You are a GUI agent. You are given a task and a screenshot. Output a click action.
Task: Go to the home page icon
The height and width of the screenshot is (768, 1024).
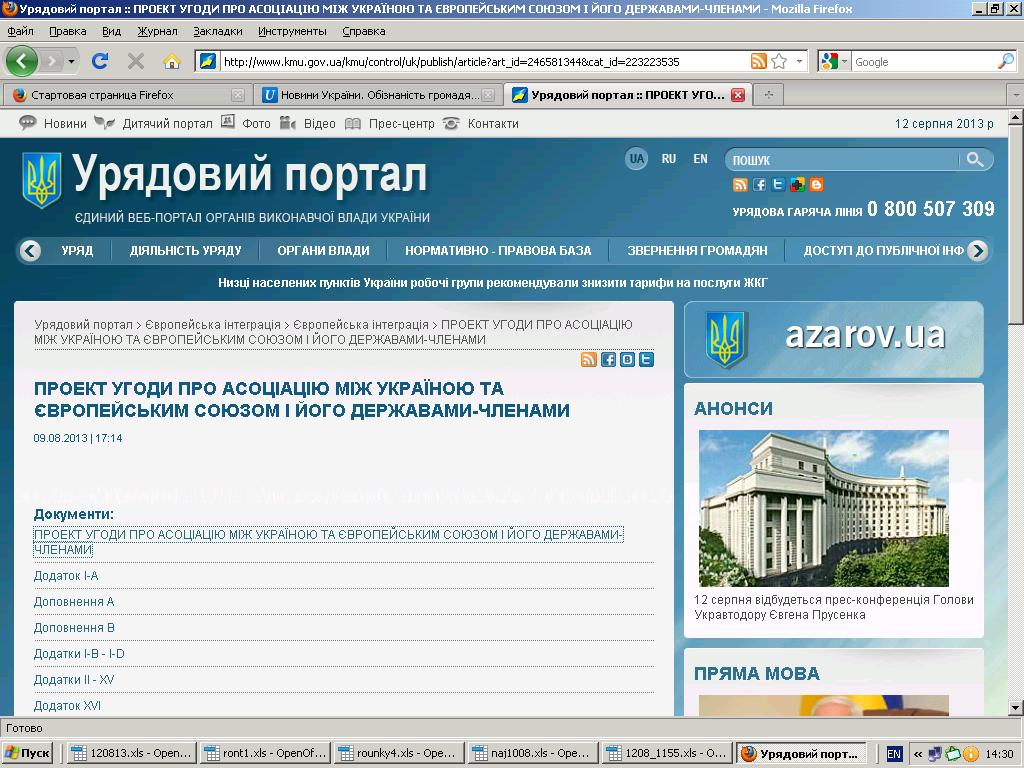[x=172, y=61]
